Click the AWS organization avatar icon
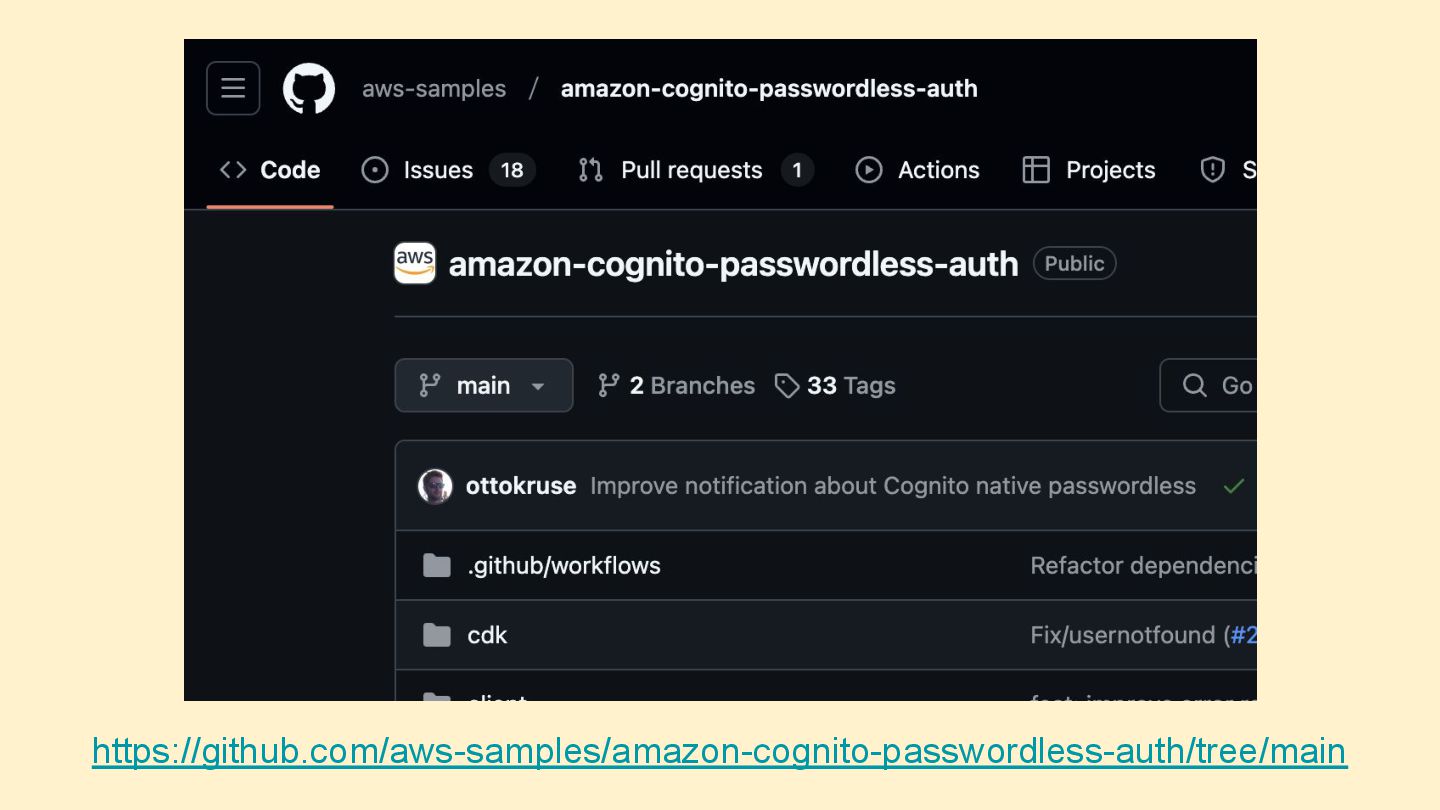This screenshot has height=810, width=1440. [x=415, y=263]
